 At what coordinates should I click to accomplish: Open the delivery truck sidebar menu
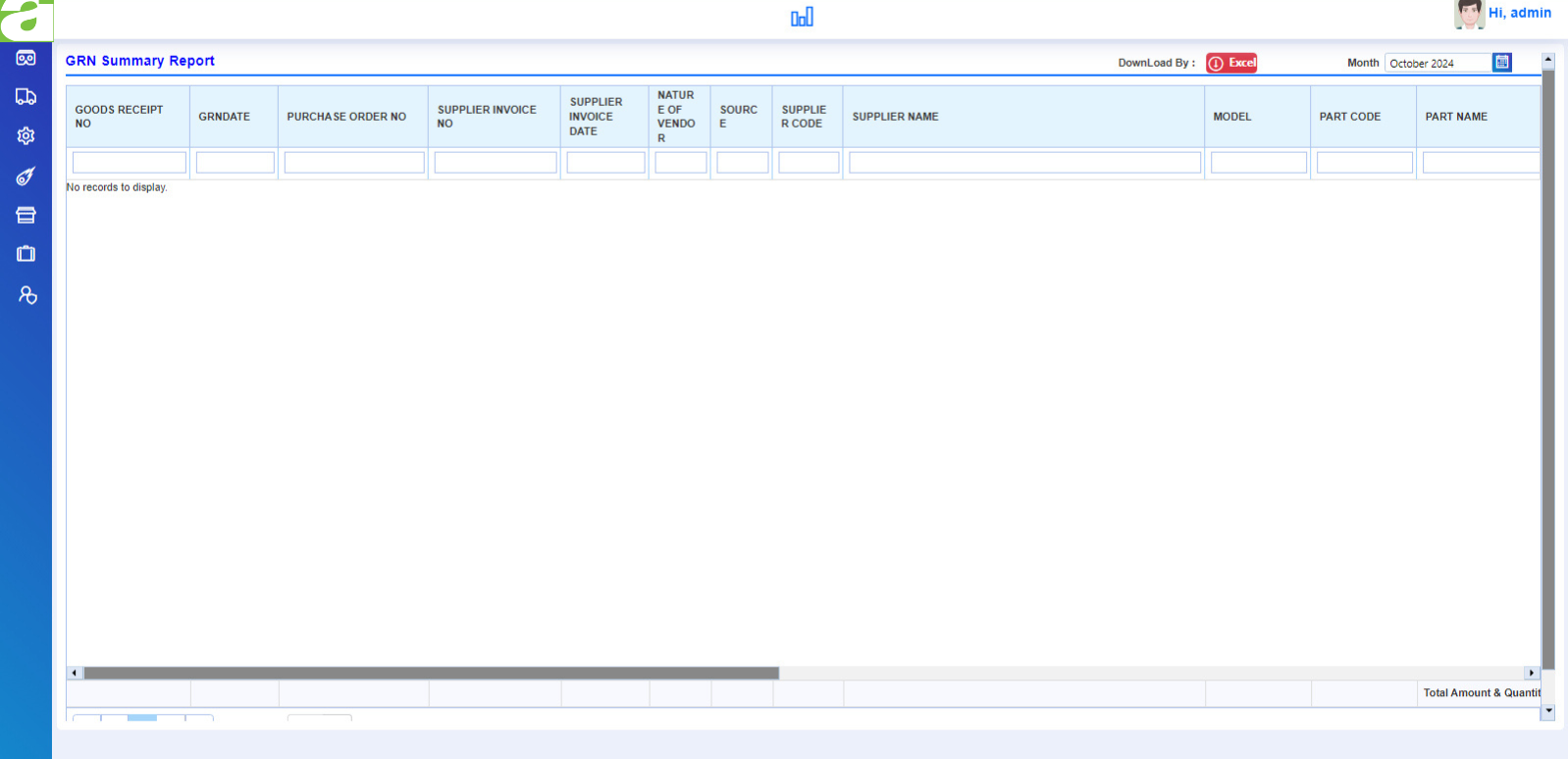coord(26,96)
